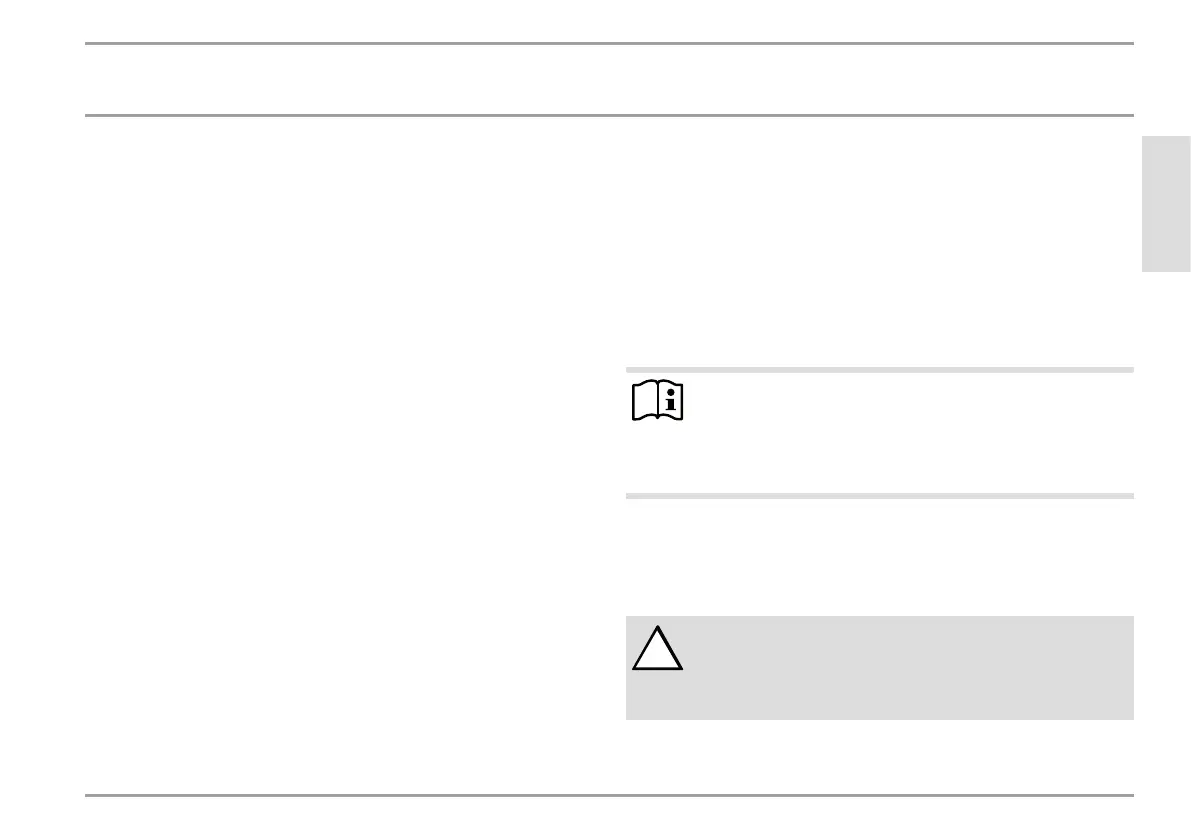Click the footer horizontal rule line
The image size is (1191, 839).
[x=609, y=795]
